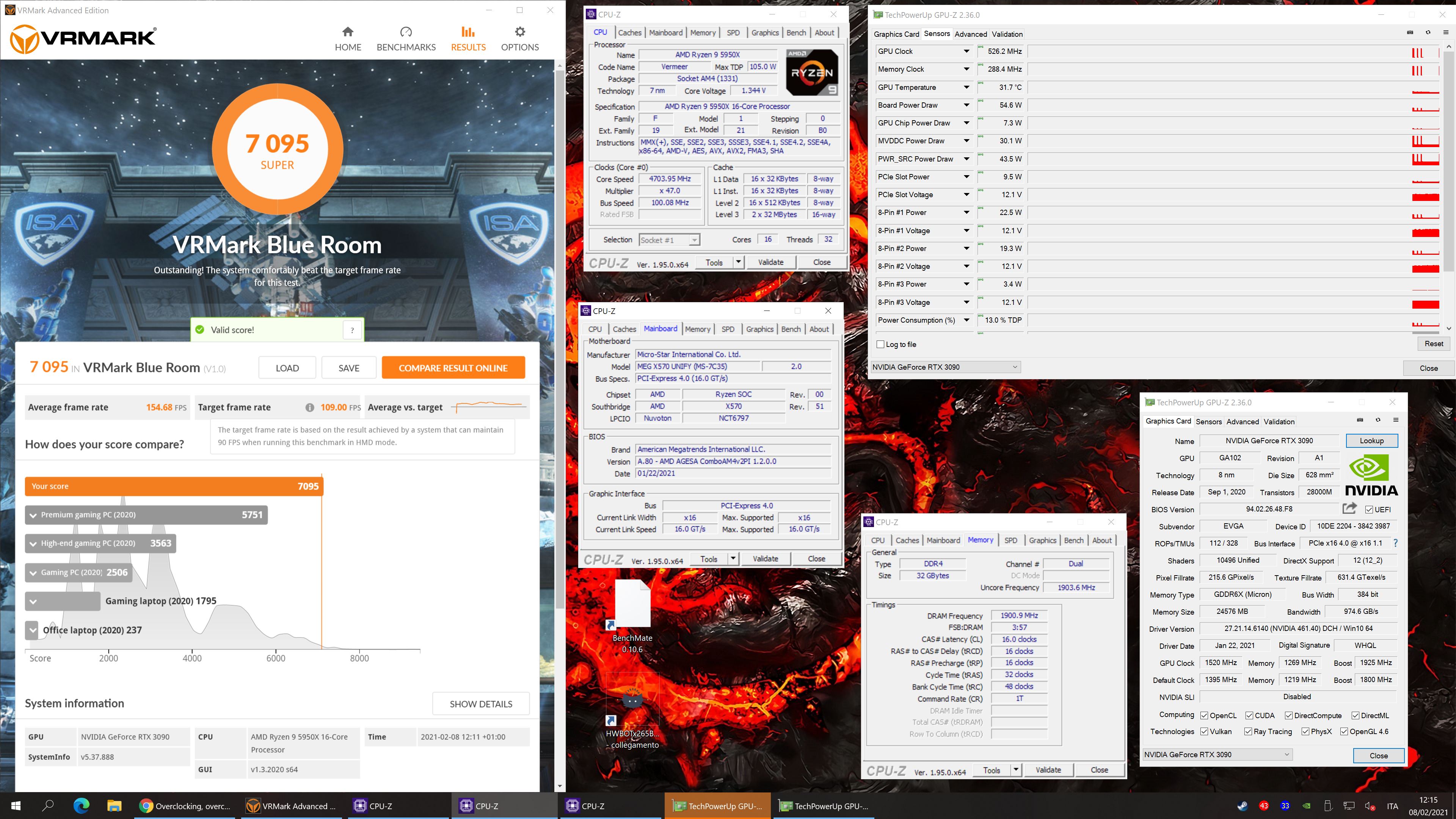Open Validation tab in GPU-Z Graphics Card window
The height and width of the screenshot is (819, 1456).
(1279, 422)
